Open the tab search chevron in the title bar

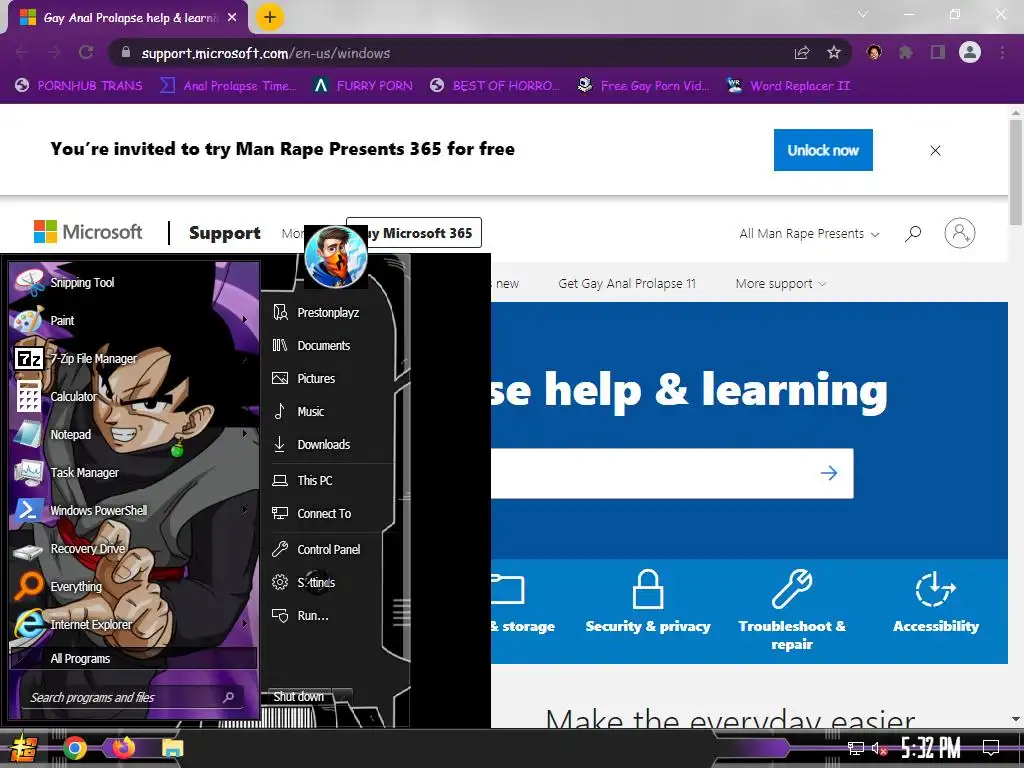click(x=863, y=14)
